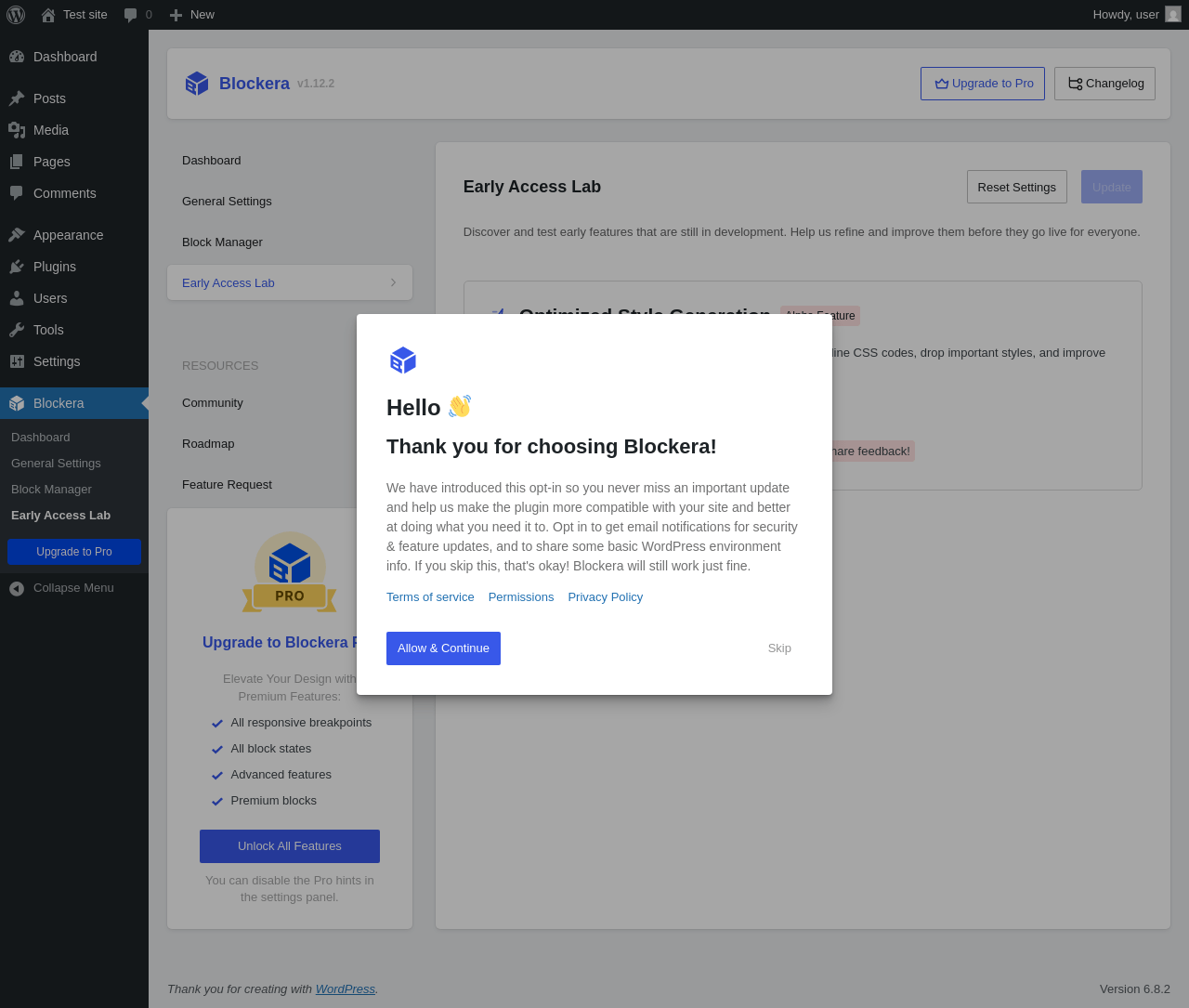Click Allow & Continue button
The image size is (1189, 1008).
click(443, 648)
